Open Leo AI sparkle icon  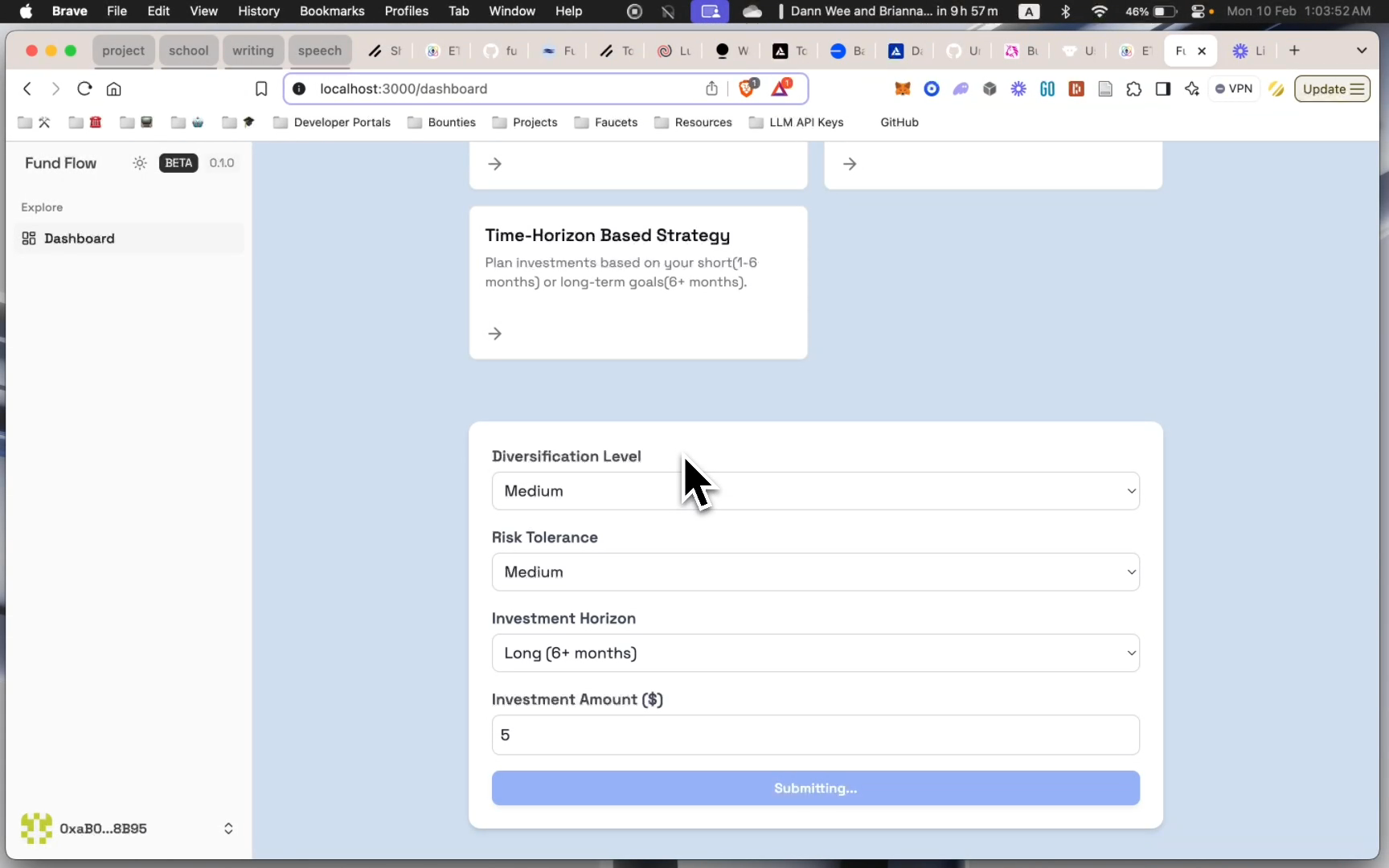click(x=1192, y=88)
